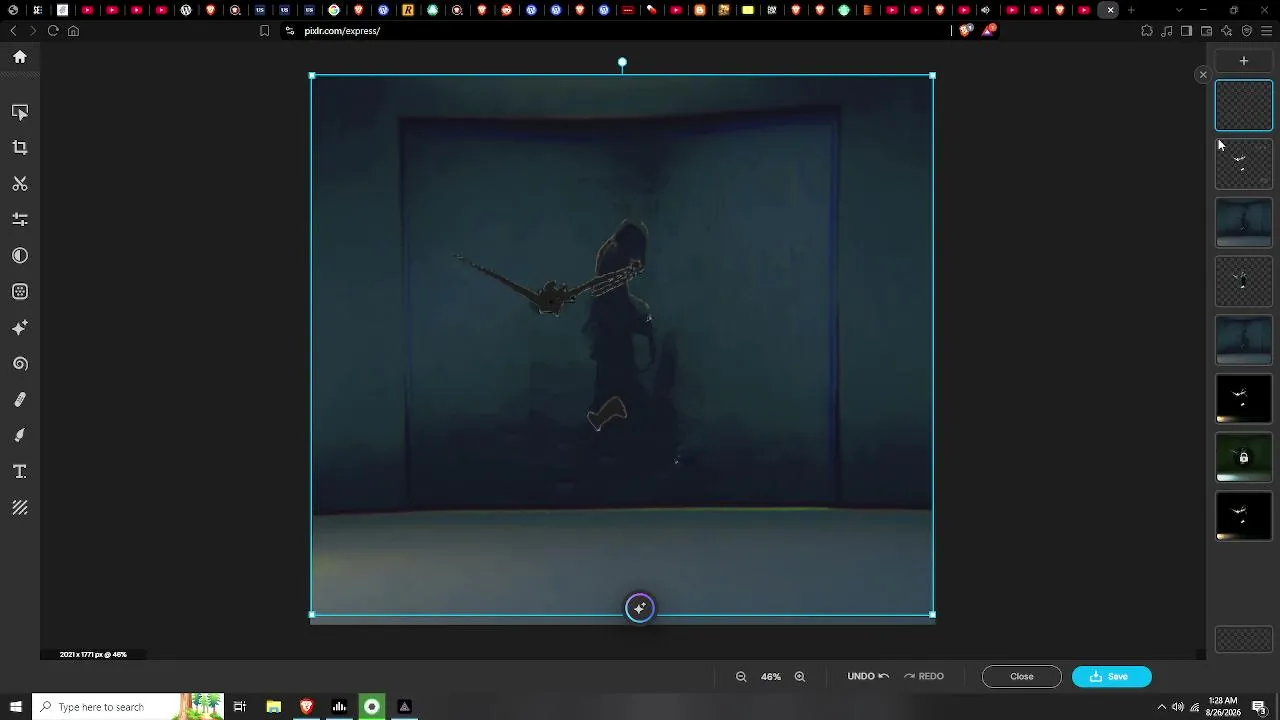Viewport: 1280px width, 720px height.
Task: Open the Leo AI star icon
Action: pos(1226,31)
